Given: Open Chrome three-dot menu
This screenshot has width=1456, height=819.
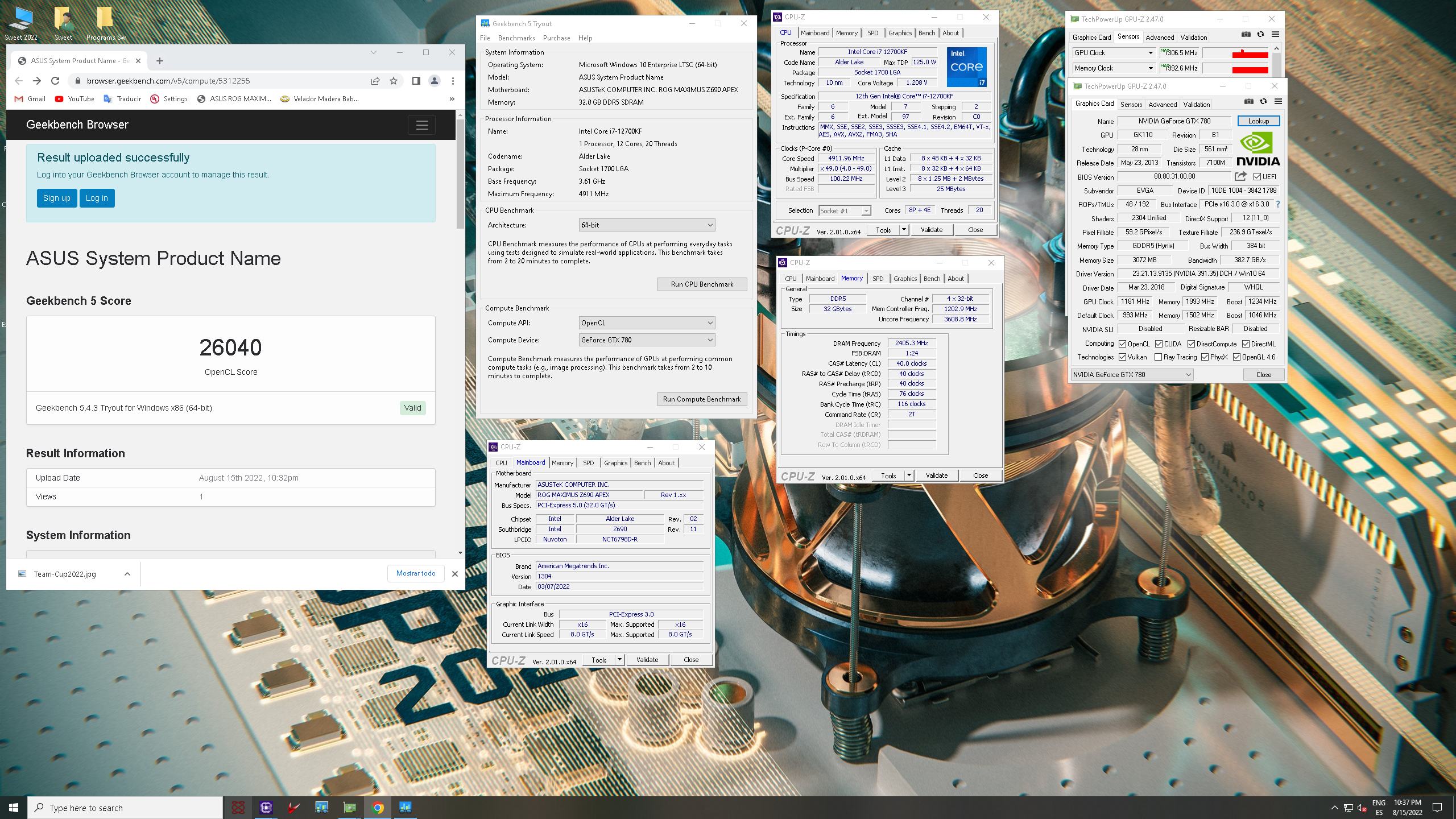Looking at the screenshot, I should [453, 81].
